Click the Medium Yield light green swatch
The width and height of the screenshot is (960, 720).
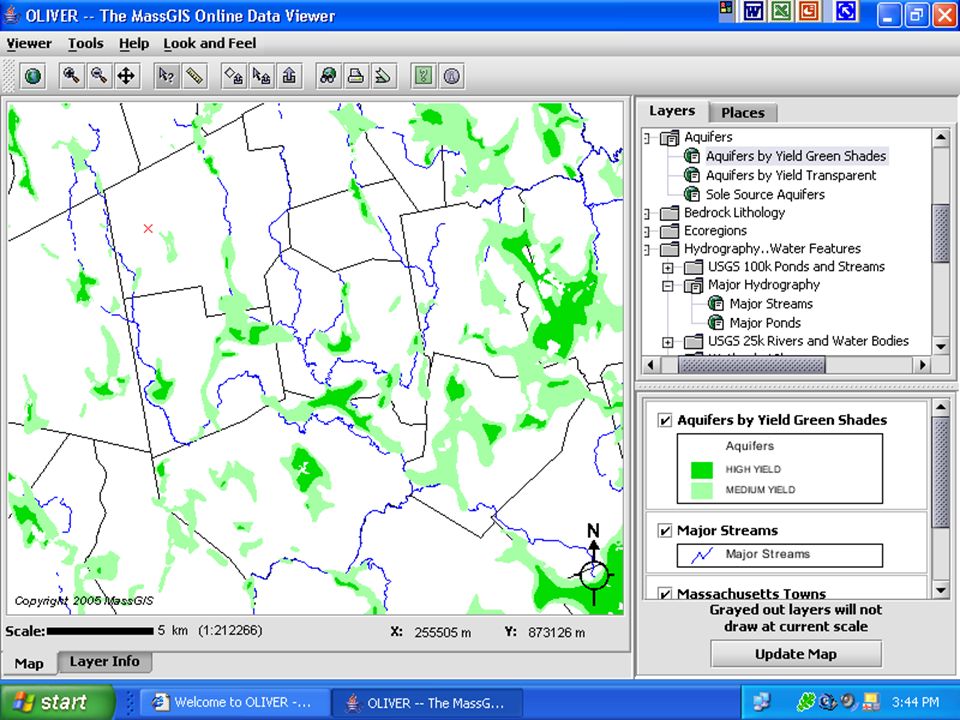[702, 490]
